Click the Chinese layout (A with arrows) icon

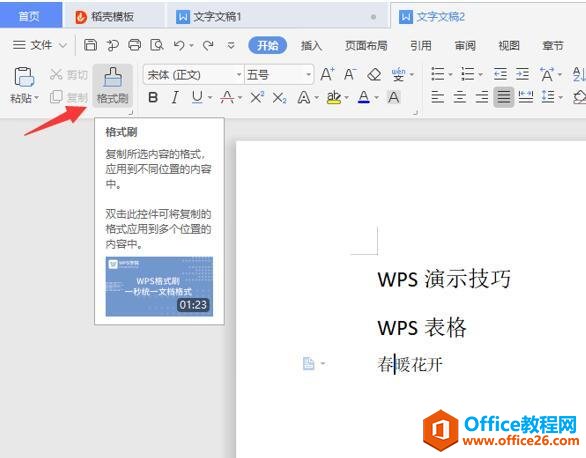[x=547, y=74]
